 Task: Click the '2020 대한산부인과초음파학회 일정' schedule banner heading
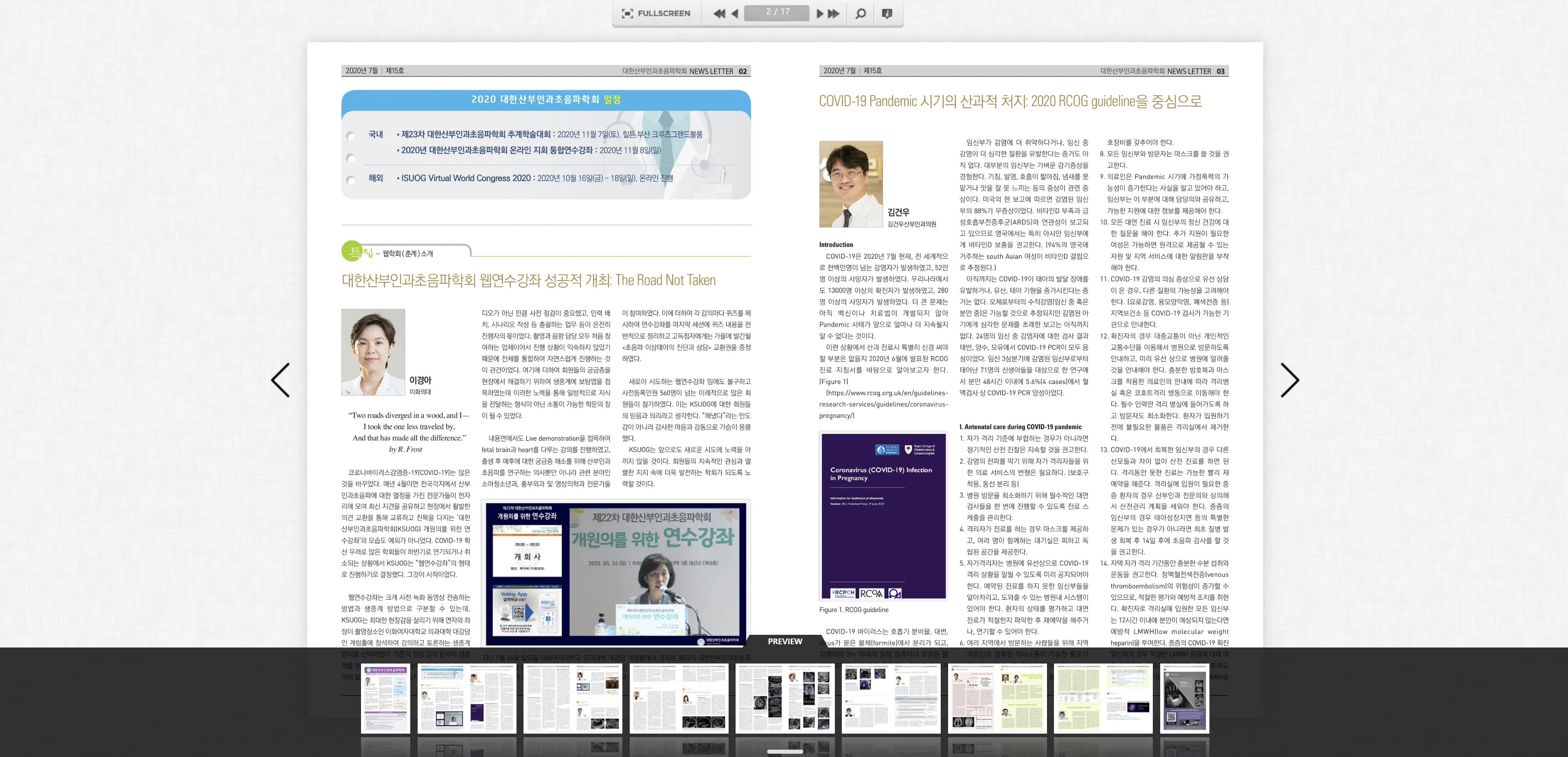pyautogui.click(x=545, y=99)
